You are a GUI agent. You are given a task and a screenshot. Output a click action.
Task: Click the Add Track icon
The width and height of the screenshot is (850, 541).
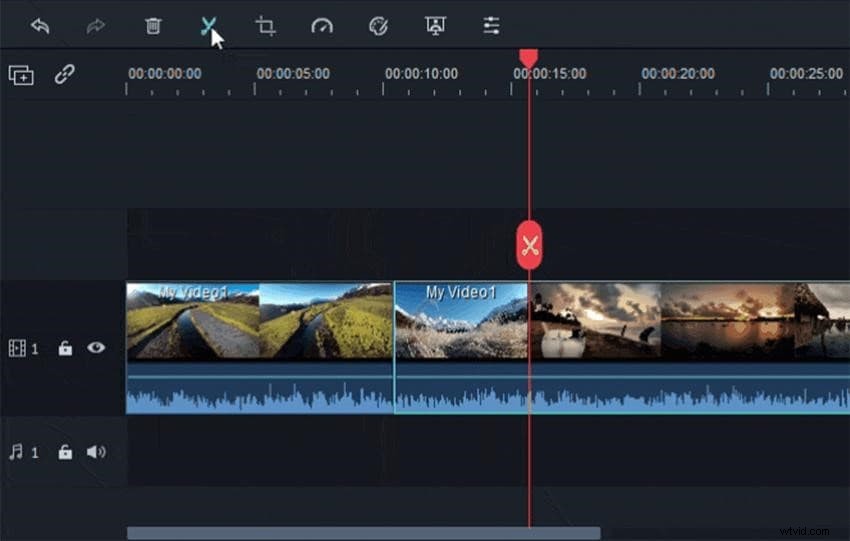click(x=21, y=75)
